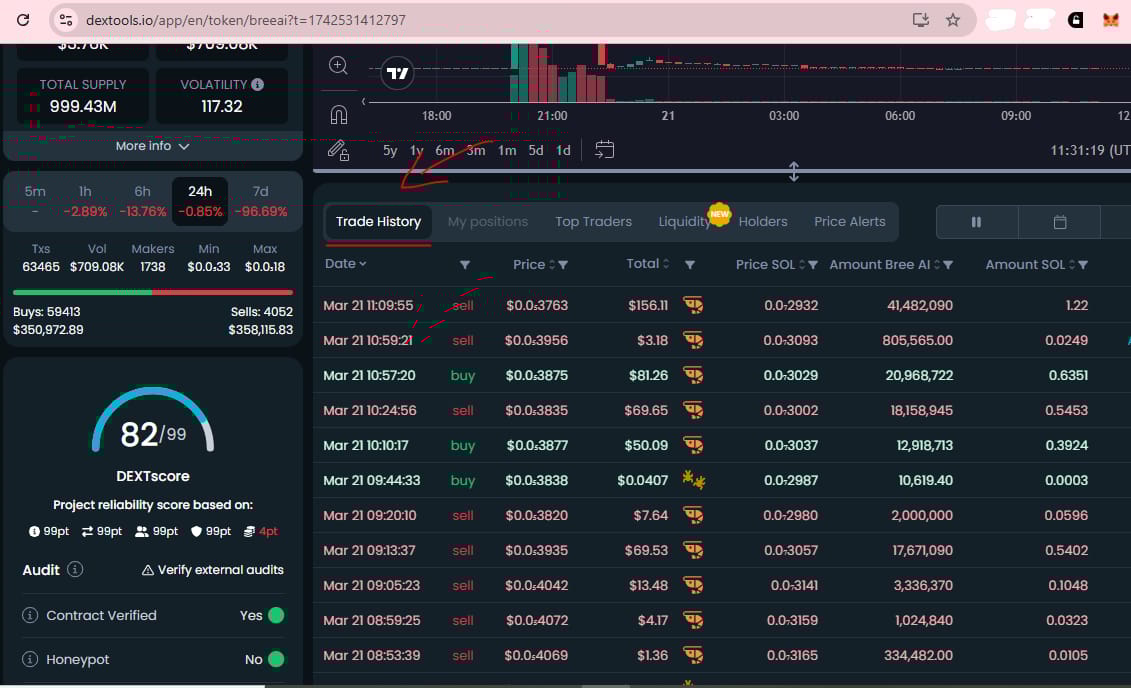Sort by Price SOL column arrows

pyautogui.click(x=801, y=265)
